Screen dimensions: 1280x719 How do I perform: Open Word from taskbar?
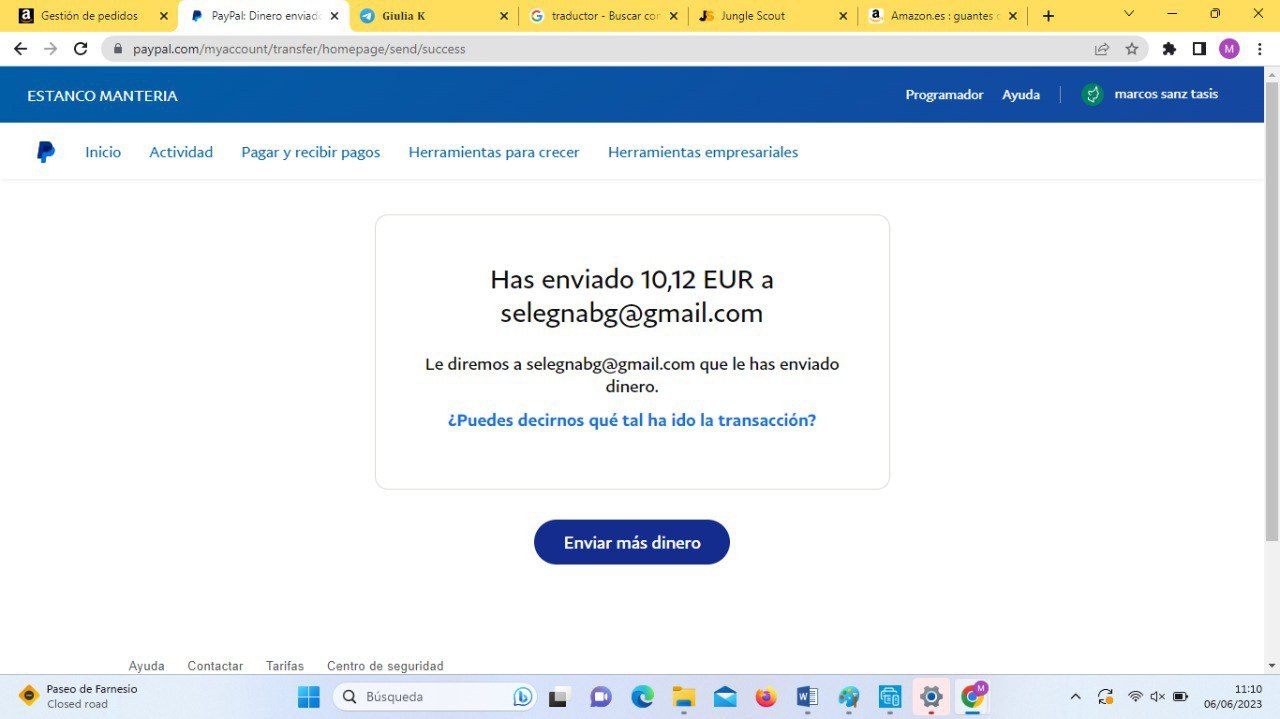[807, 697]
